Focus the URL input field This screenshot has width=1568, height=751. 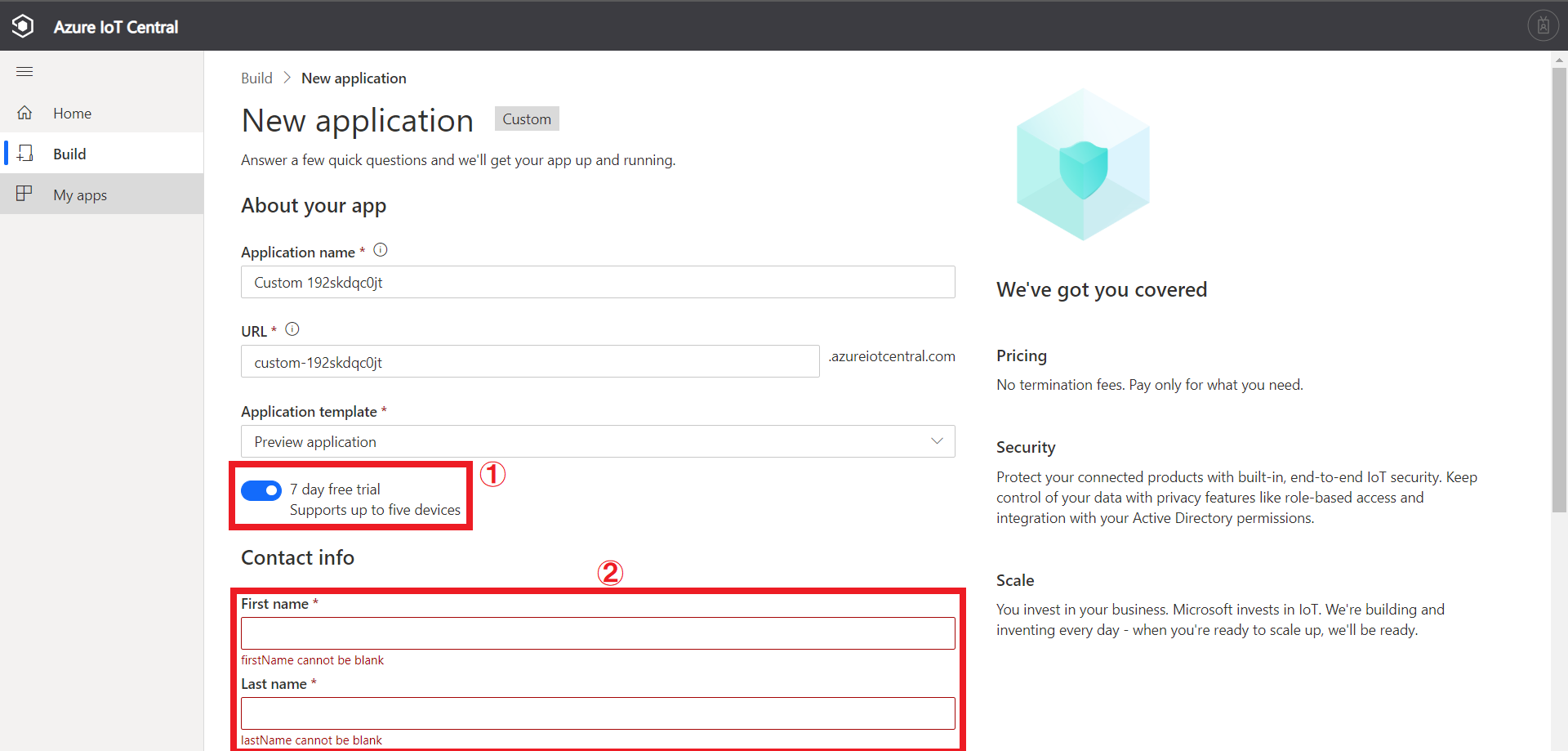(530, 361)
